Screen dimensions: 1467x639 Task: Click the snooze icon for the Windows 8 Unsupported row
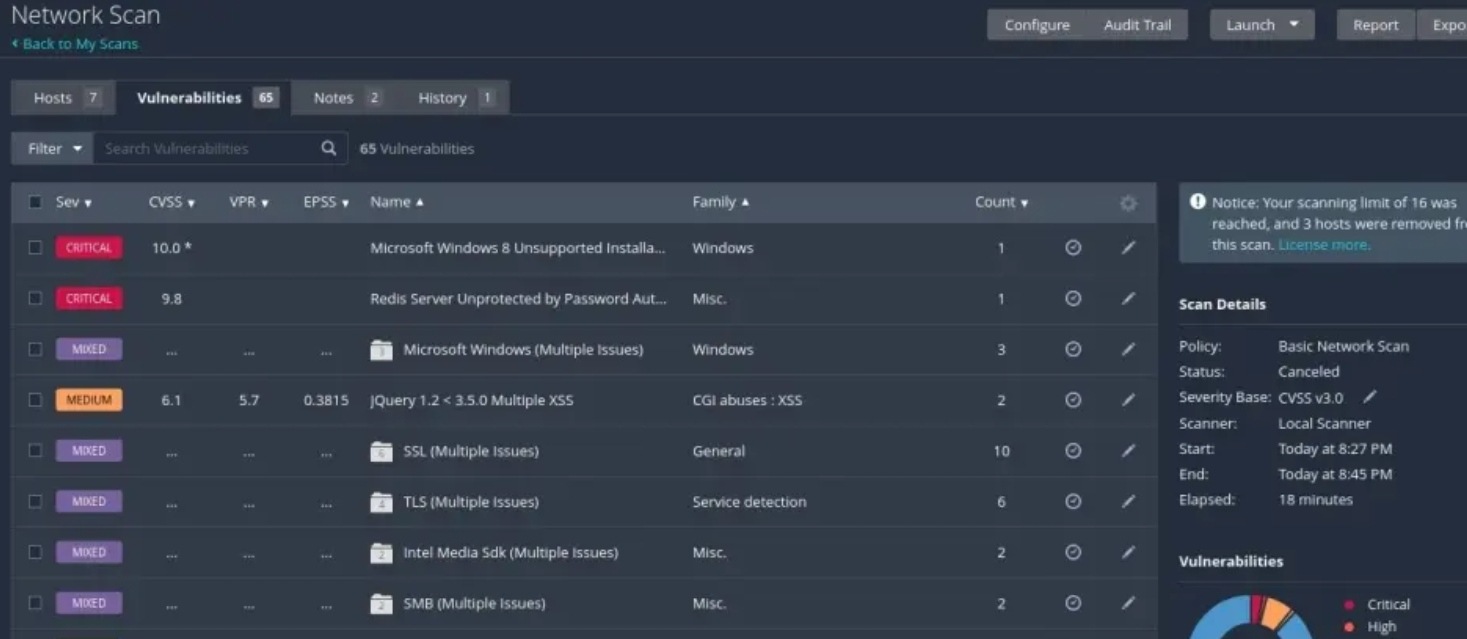click(1073, 247)
